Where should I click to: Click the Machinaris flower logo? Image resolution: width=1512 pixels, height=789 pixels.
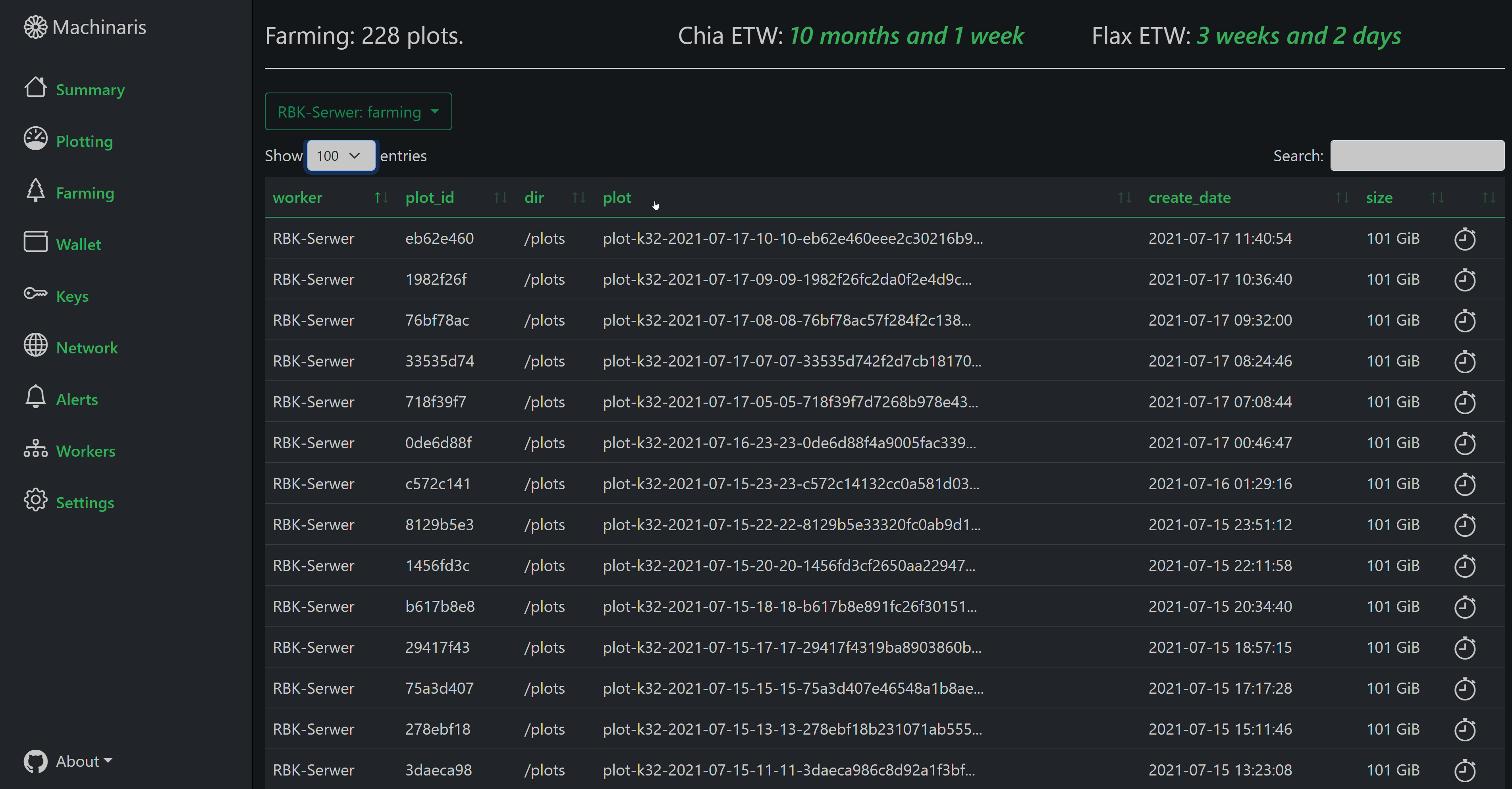click(x=35, y=27)
